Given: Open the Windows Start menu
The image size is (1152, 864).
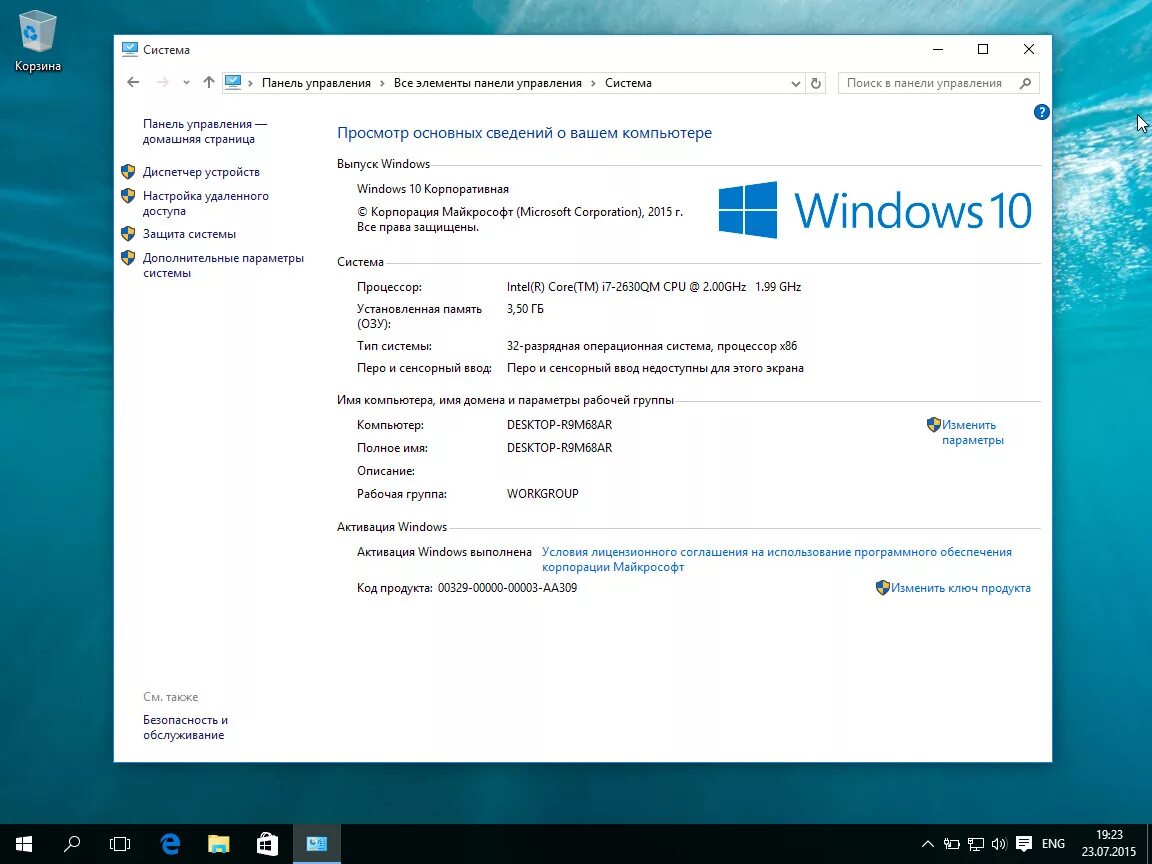Looking at the screenshot, I should click(x=24, y=843).
